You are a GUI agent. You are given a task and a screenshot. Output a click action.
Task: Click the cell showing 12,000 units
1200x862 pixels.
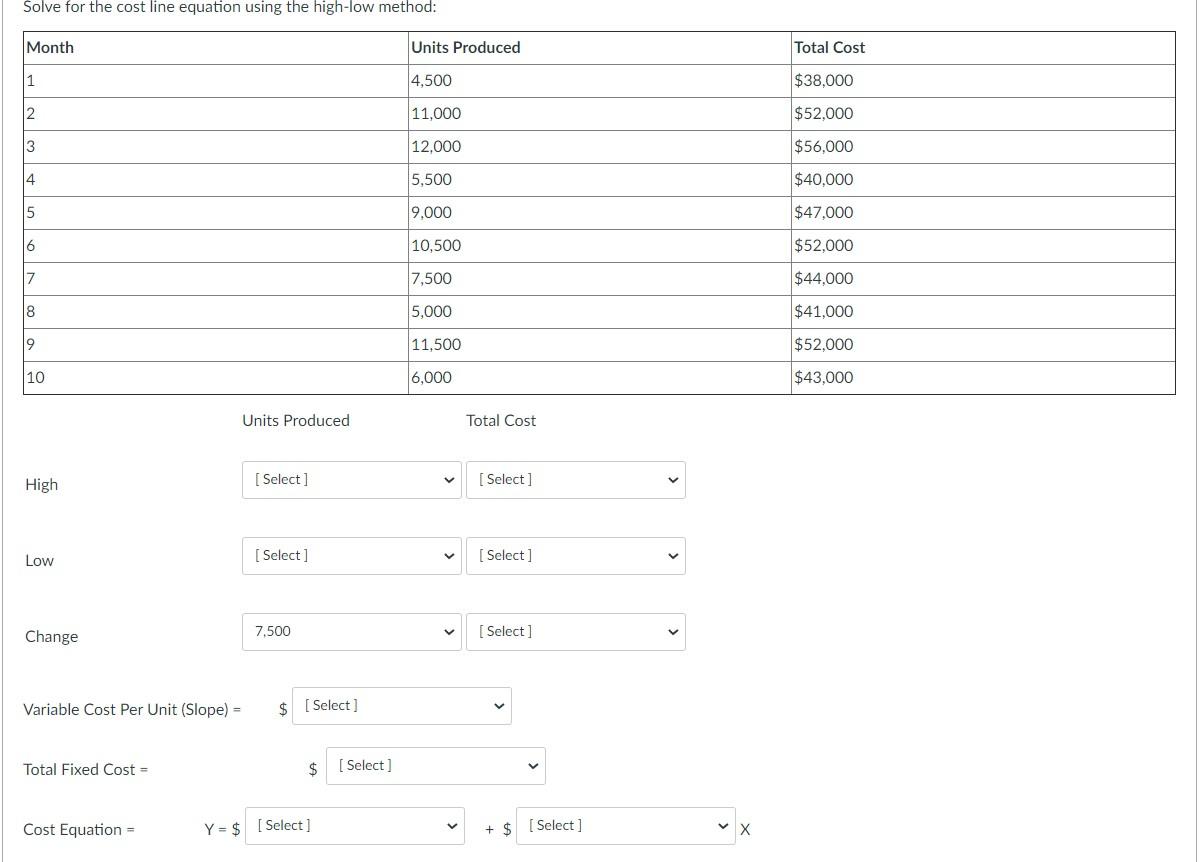click(435, 146)
